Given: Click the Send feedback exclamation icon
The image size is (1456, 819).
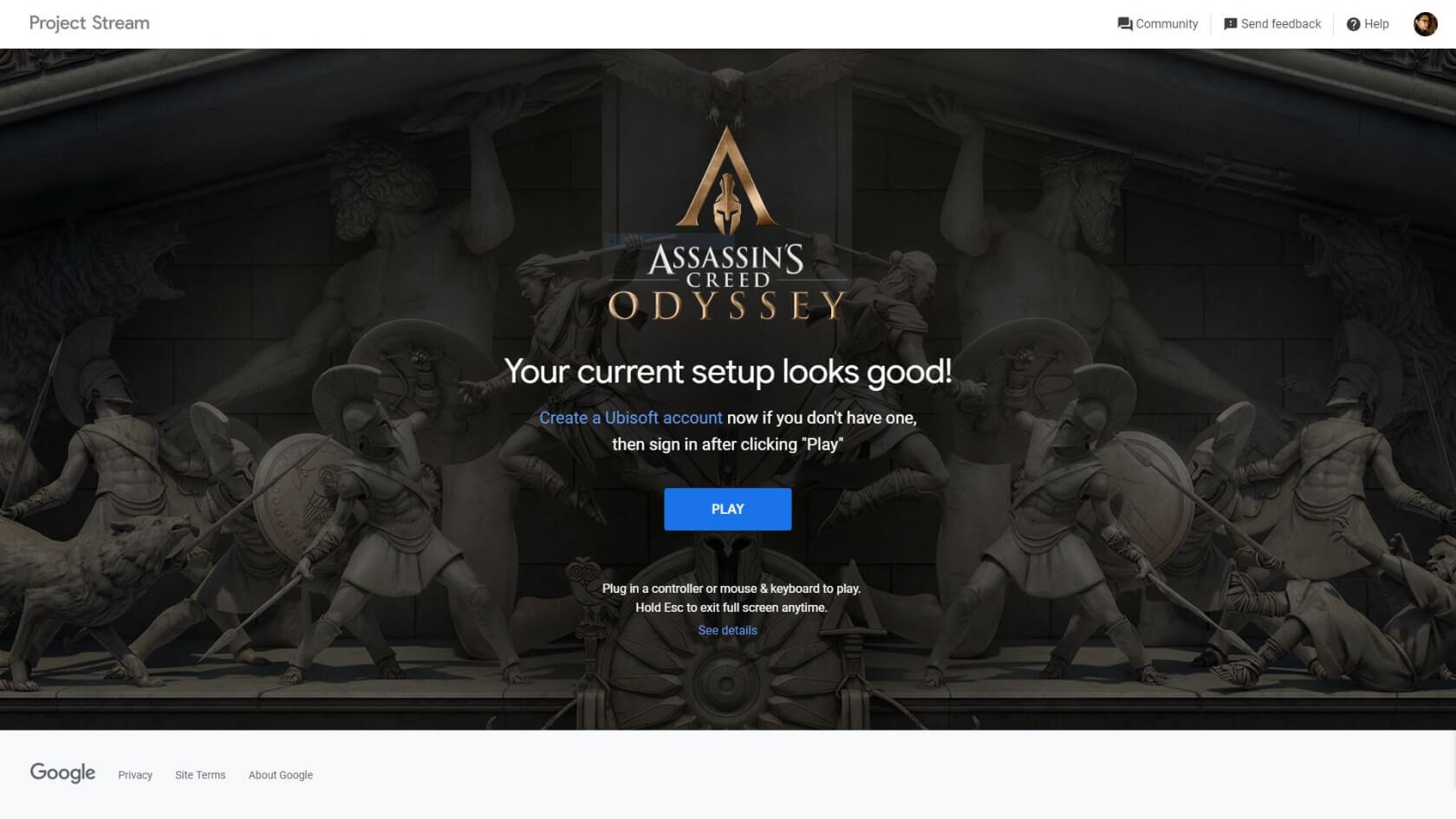Looking at the screenshot, I should coord(1230,24).
